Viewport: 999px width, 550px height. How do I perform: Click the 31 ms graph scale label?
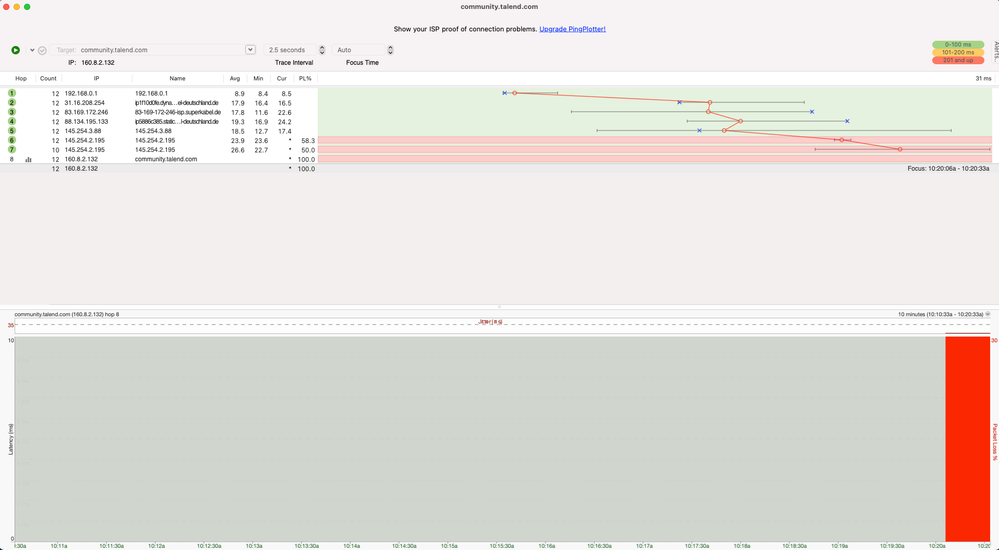[x=983, y=78]
